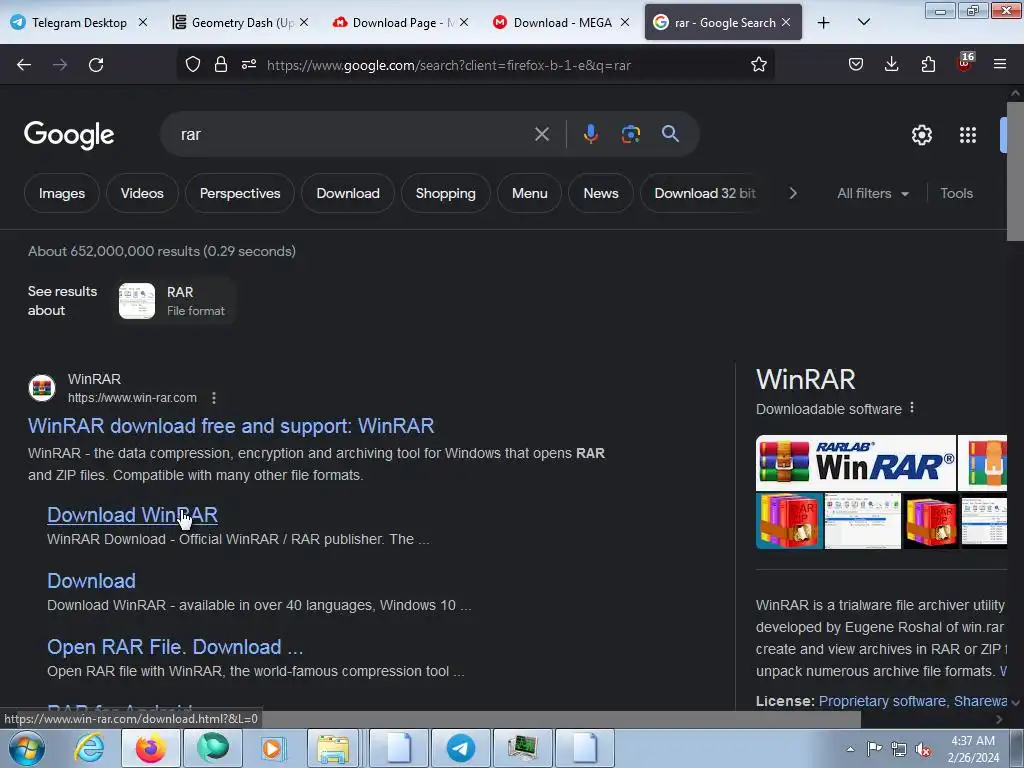Reload the current page

[x=96, y=65]
